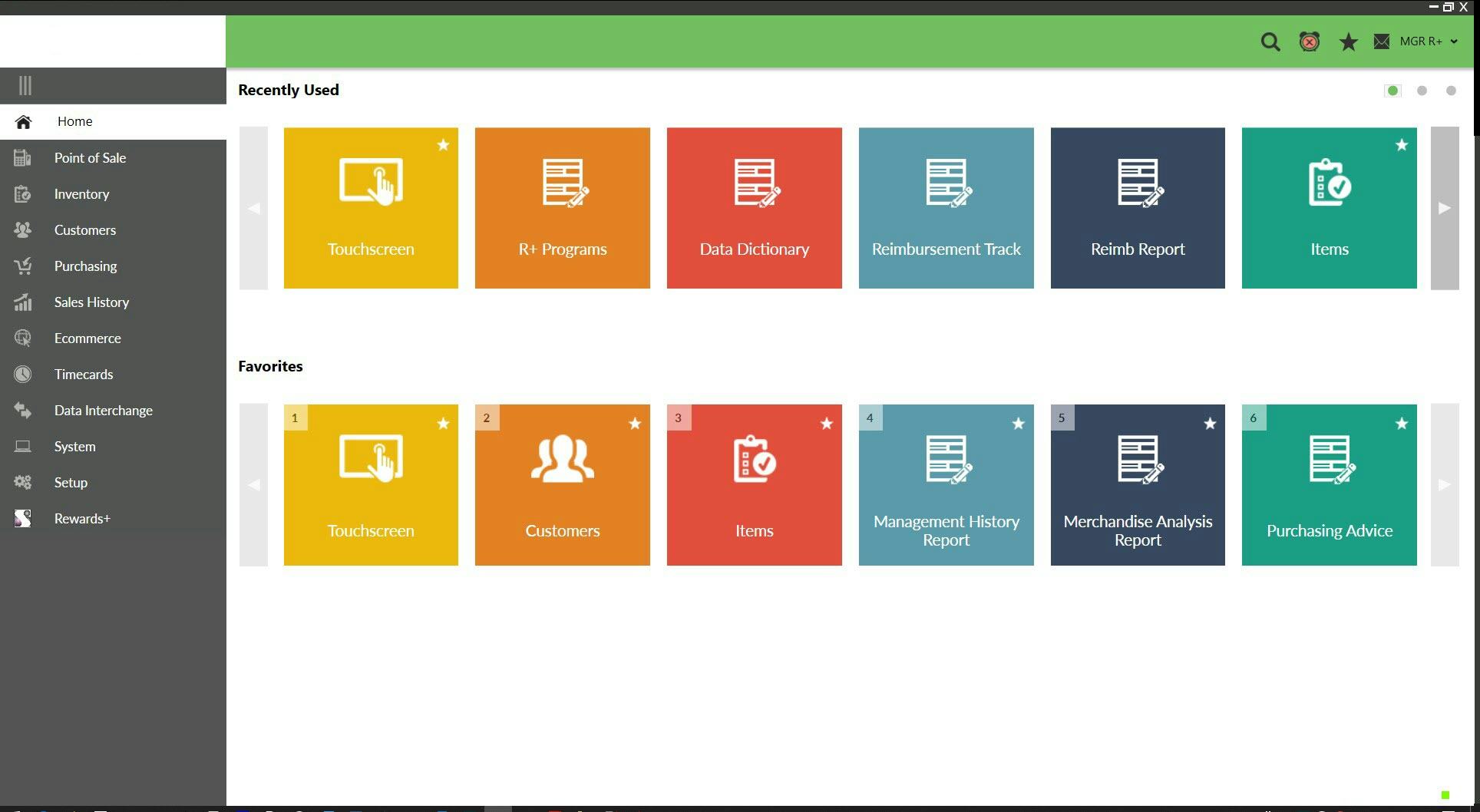This screenshot has width=1480, height=812.
Task: Open favorites via the star icon top right
Action: tap(1349, 41)
